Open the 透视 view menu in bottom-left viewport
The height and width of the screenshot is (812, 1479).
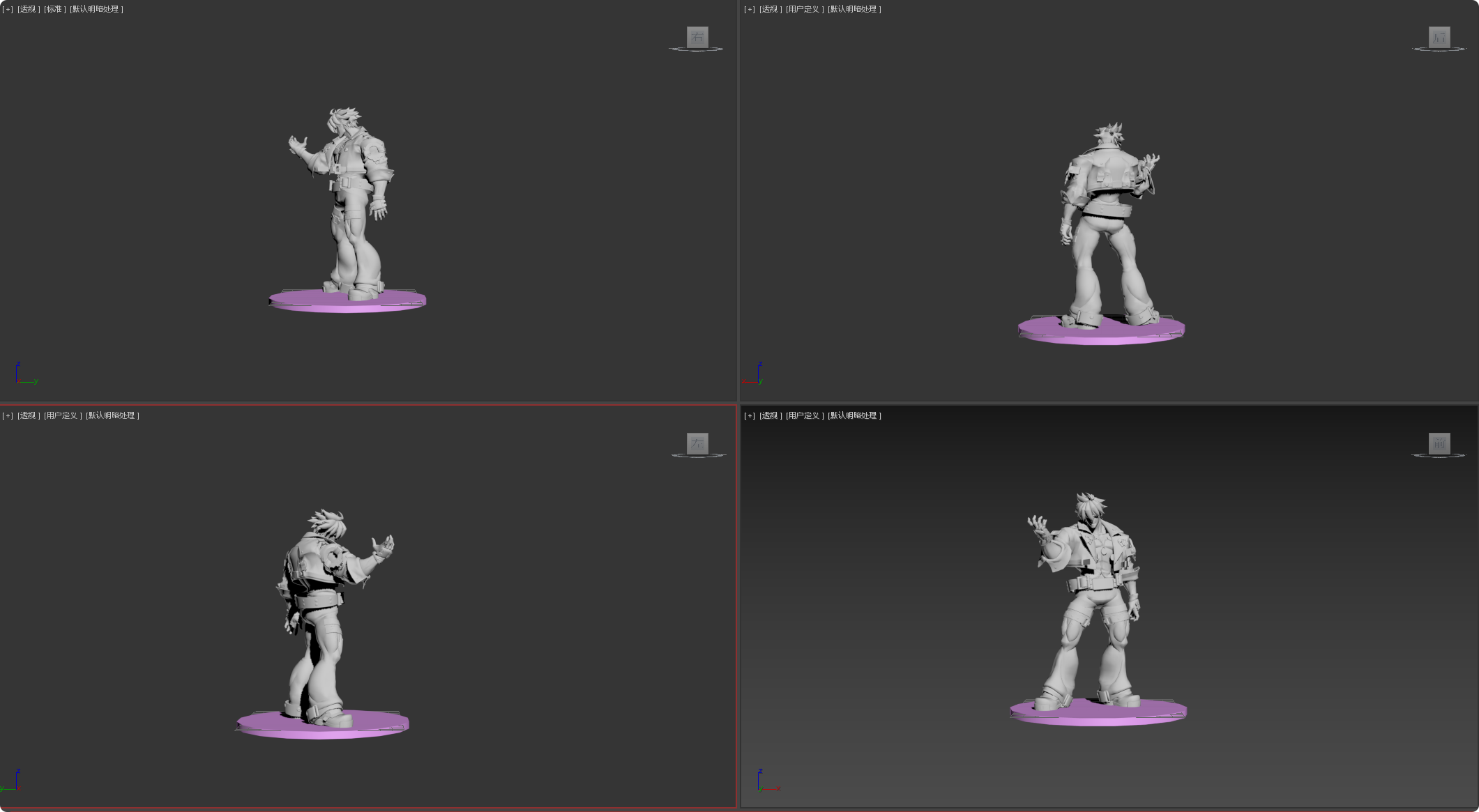coord(28,415)
